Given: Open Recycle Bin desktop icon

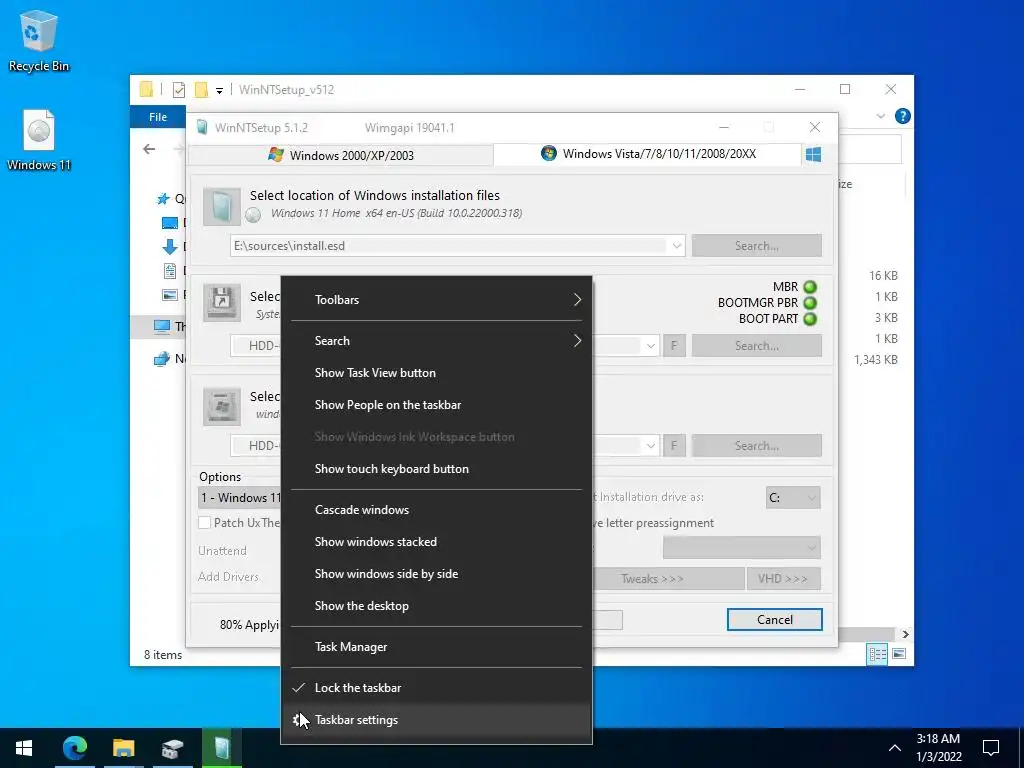Looking at the screenshot, I should [39, 41].
